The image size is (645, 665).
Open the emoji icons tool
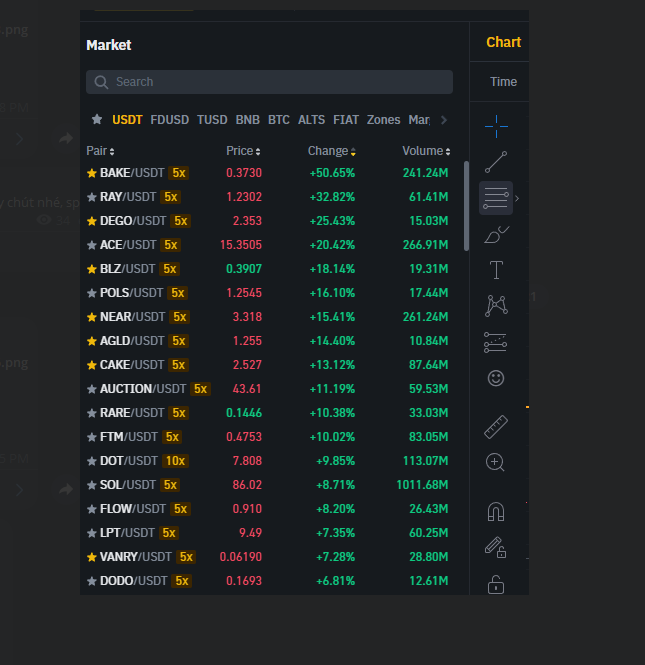496,378
